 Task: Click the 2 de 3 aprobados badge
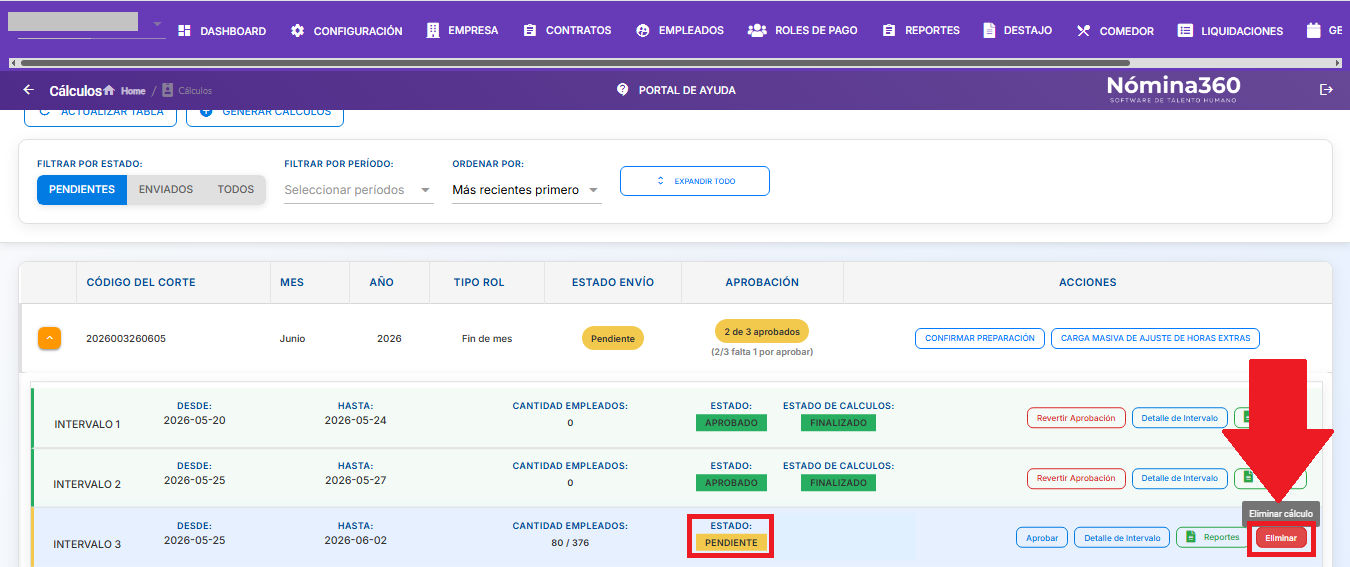[762, 331]
